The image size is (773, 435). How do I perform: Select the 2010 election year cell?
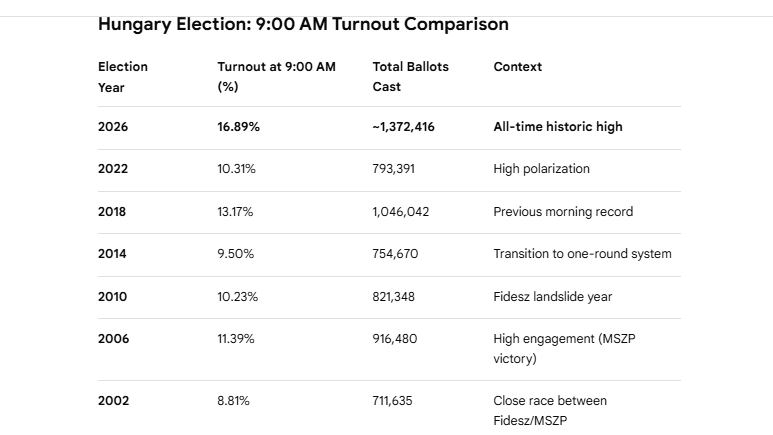point(113,297)
